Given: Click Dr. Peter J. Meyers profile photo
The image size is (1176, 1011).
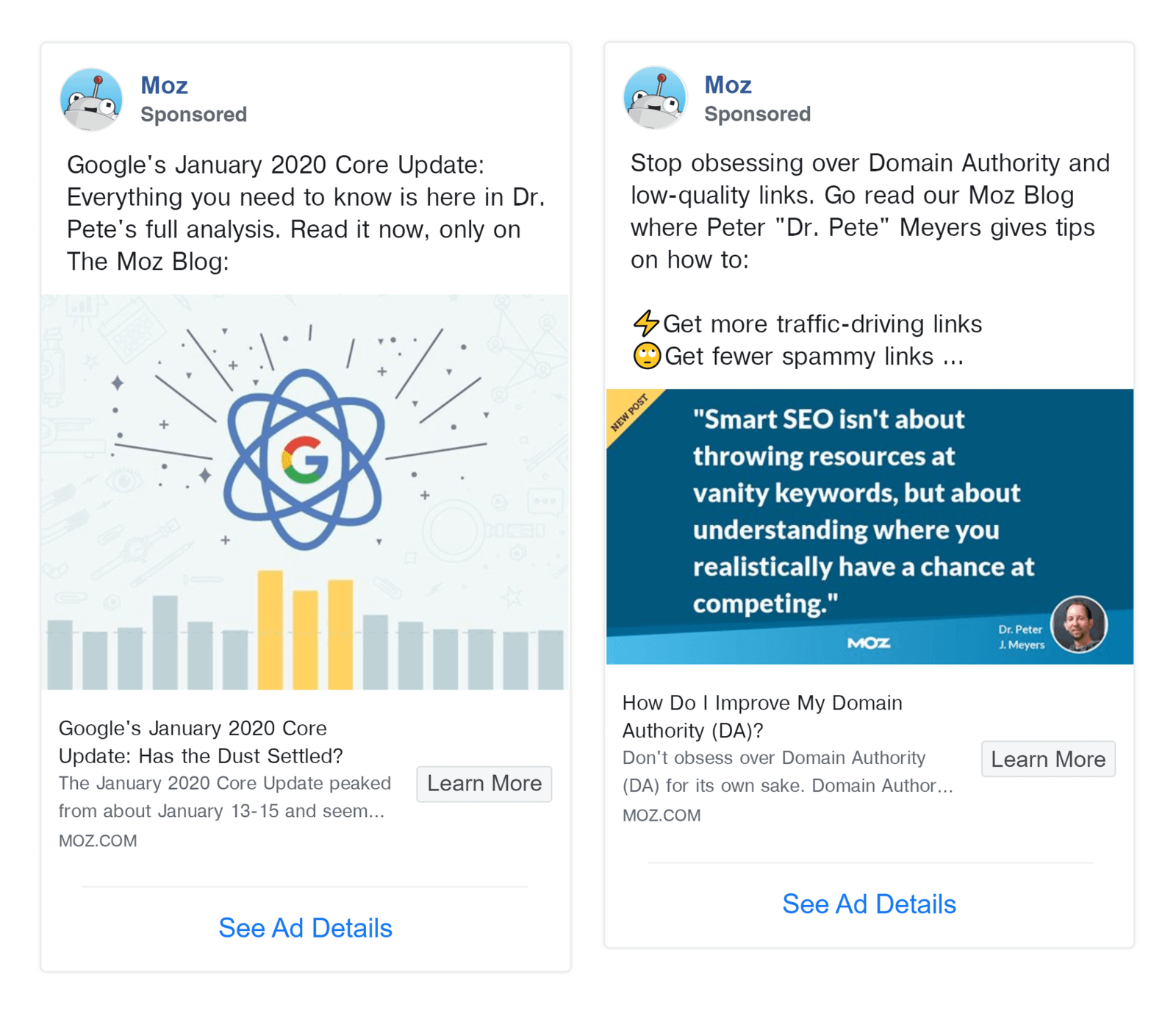Looking at the screenshot, I should [x=1079, y=624].
